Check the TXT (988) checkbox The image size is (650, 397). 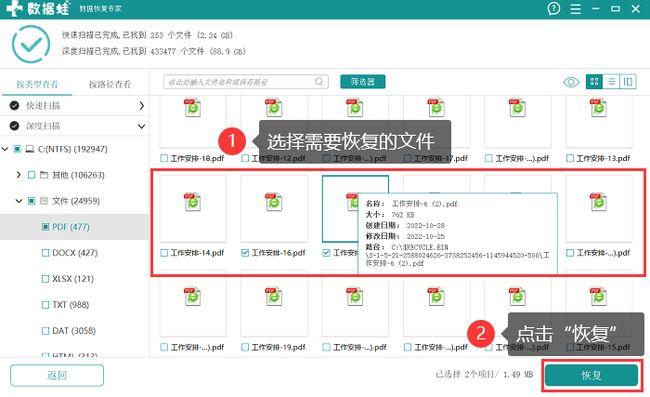tap(46, 305)
